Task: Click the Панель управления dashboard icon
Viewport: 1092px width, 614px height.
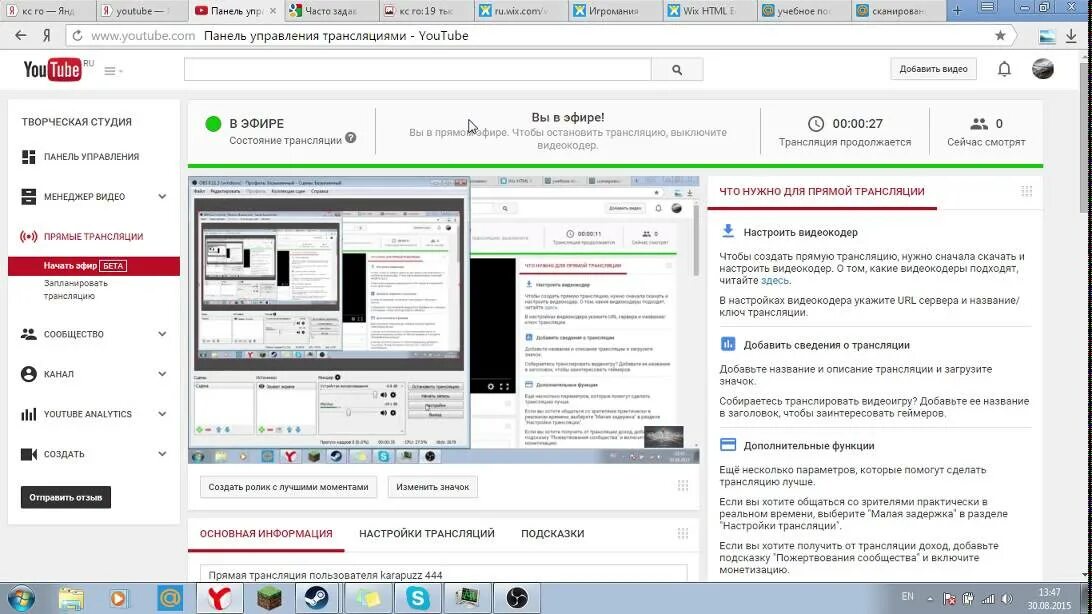Action: 29,157
